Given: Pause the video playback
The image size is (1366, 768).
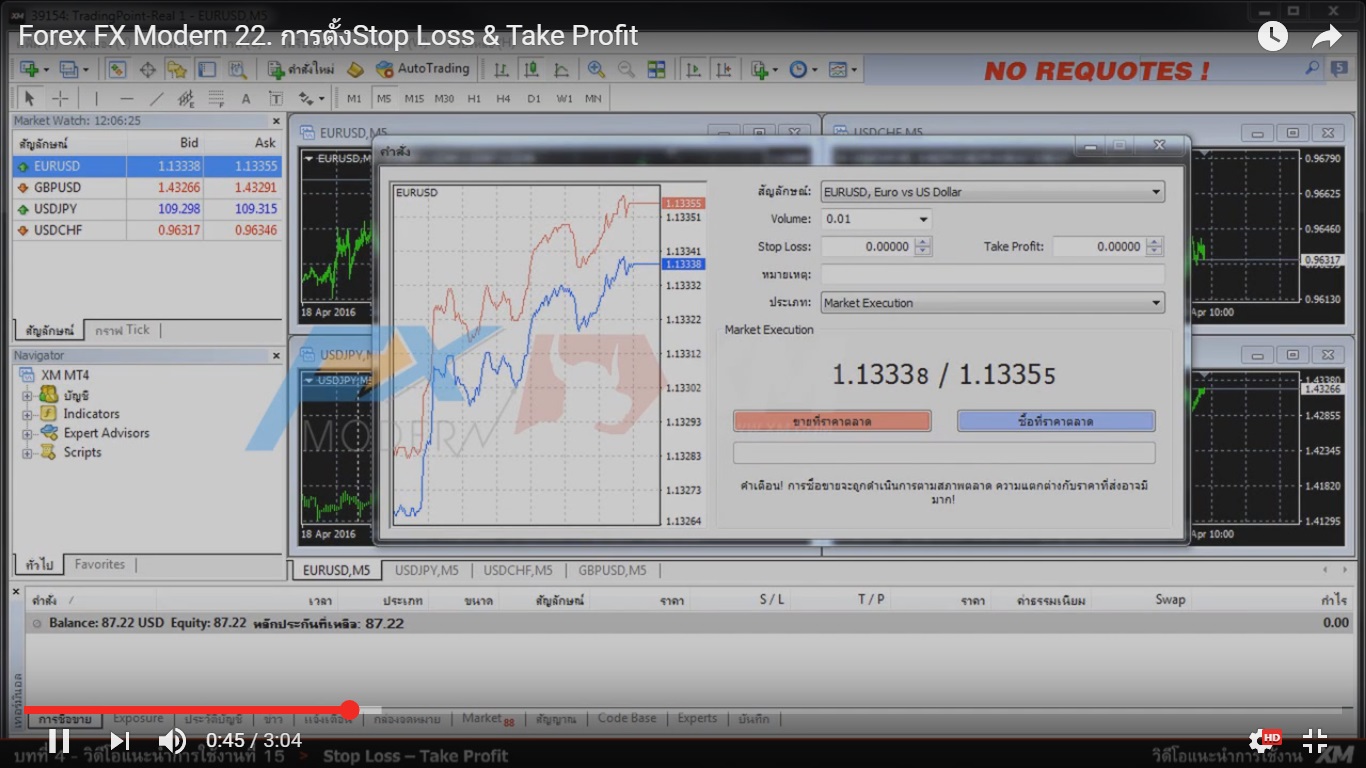Looking at the screenshot, I should click(x=59, y=741).
